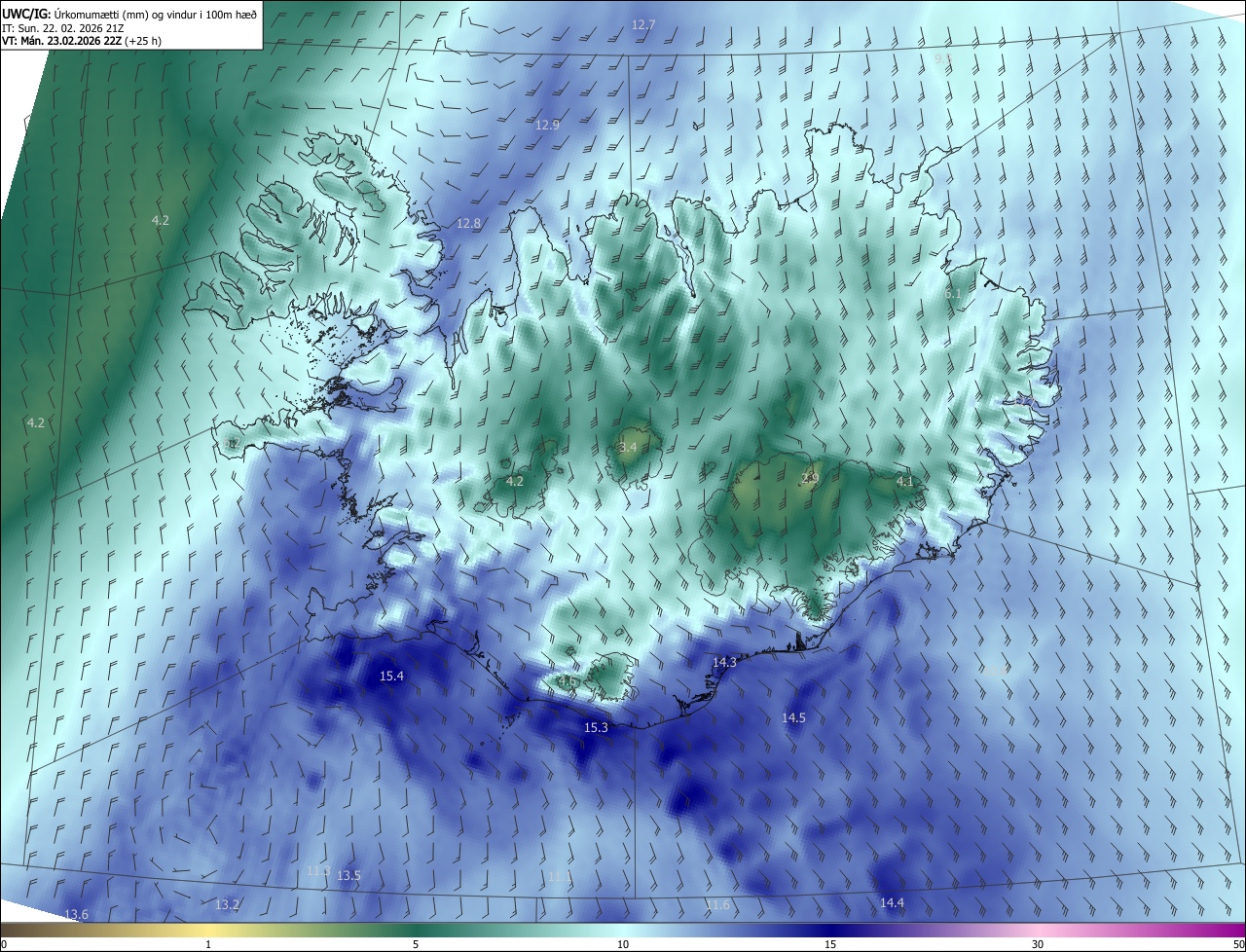The width and height of the screenshot is (1246, 952).
Task: Click the 15.3 value on the south coast
Action: [x=596, y=728]
